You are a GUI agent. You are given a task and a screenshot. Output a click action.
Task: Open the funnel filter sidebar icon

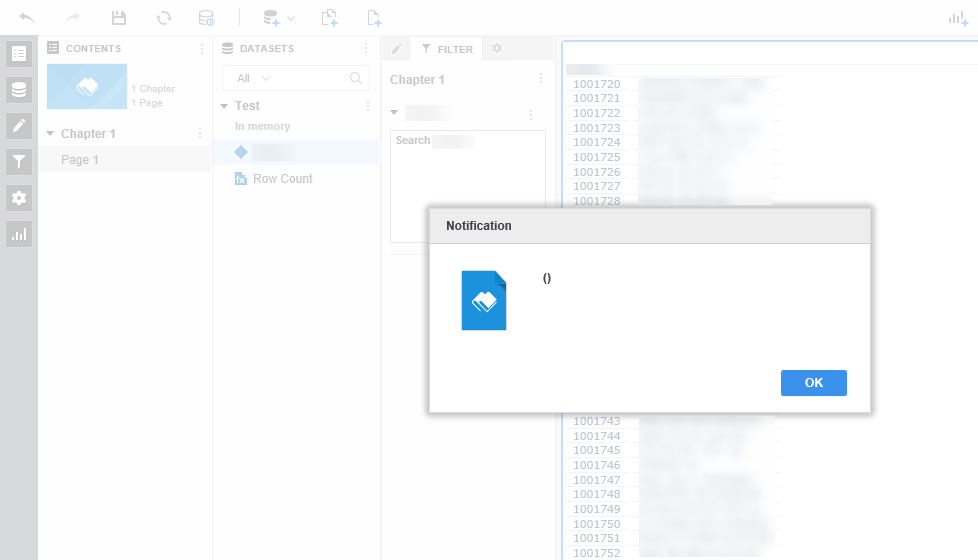point(19,162)
